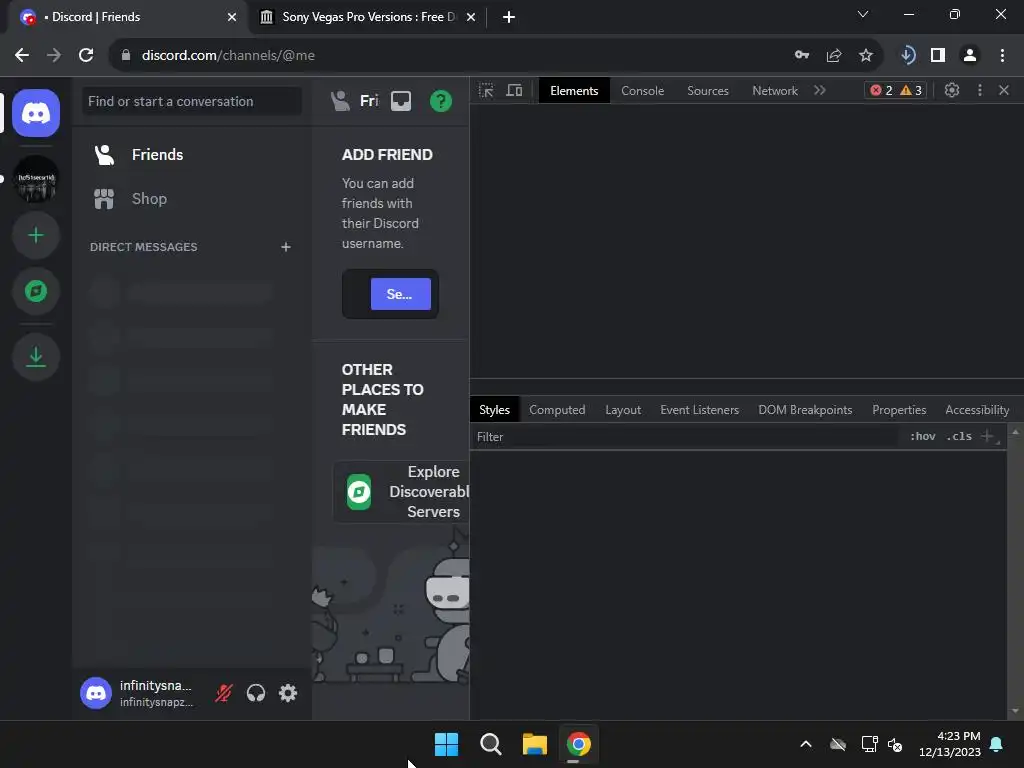
Task: Select the Layout pane tab
Action: pos(623,410)
